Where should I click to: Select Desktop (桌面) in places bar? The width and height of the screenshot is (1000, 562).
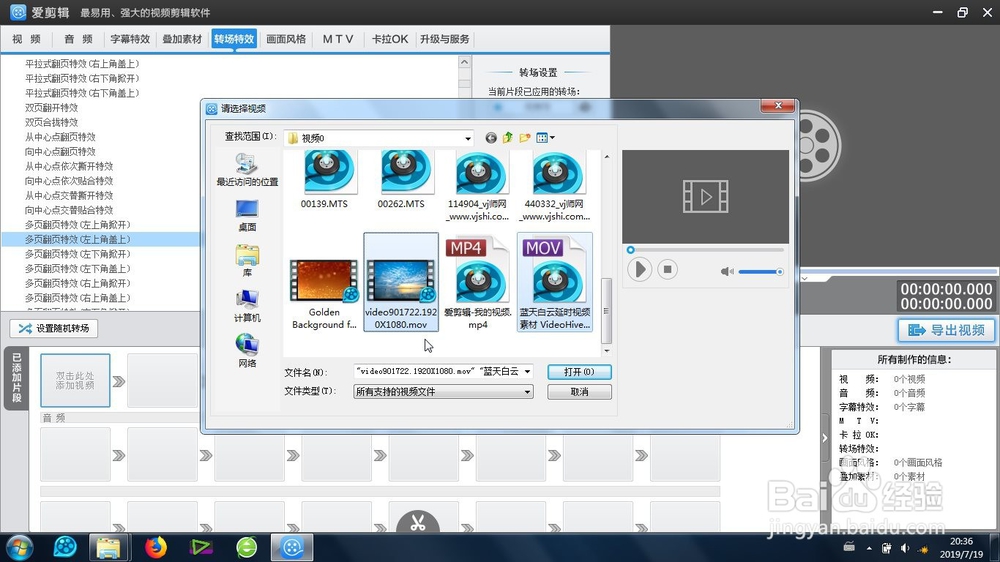click(247, 216)
